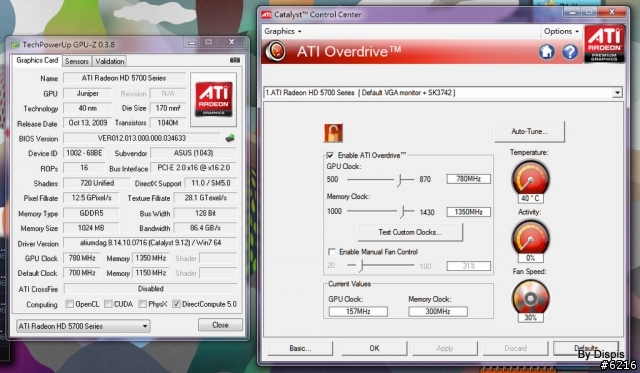
Task: Click the GPU-Z title bar app icon
Action: 15,44
